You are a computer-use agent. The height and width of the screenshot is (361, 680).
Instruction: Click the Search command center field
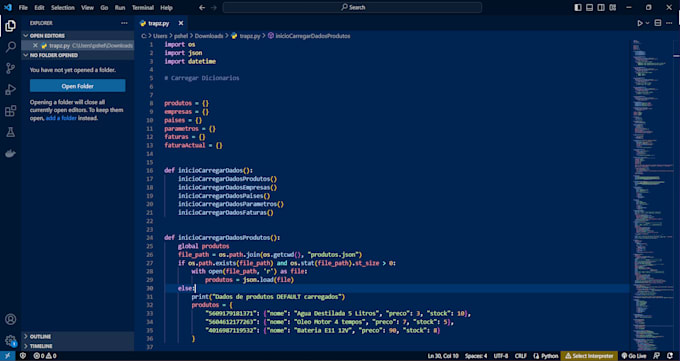point(352,7)
